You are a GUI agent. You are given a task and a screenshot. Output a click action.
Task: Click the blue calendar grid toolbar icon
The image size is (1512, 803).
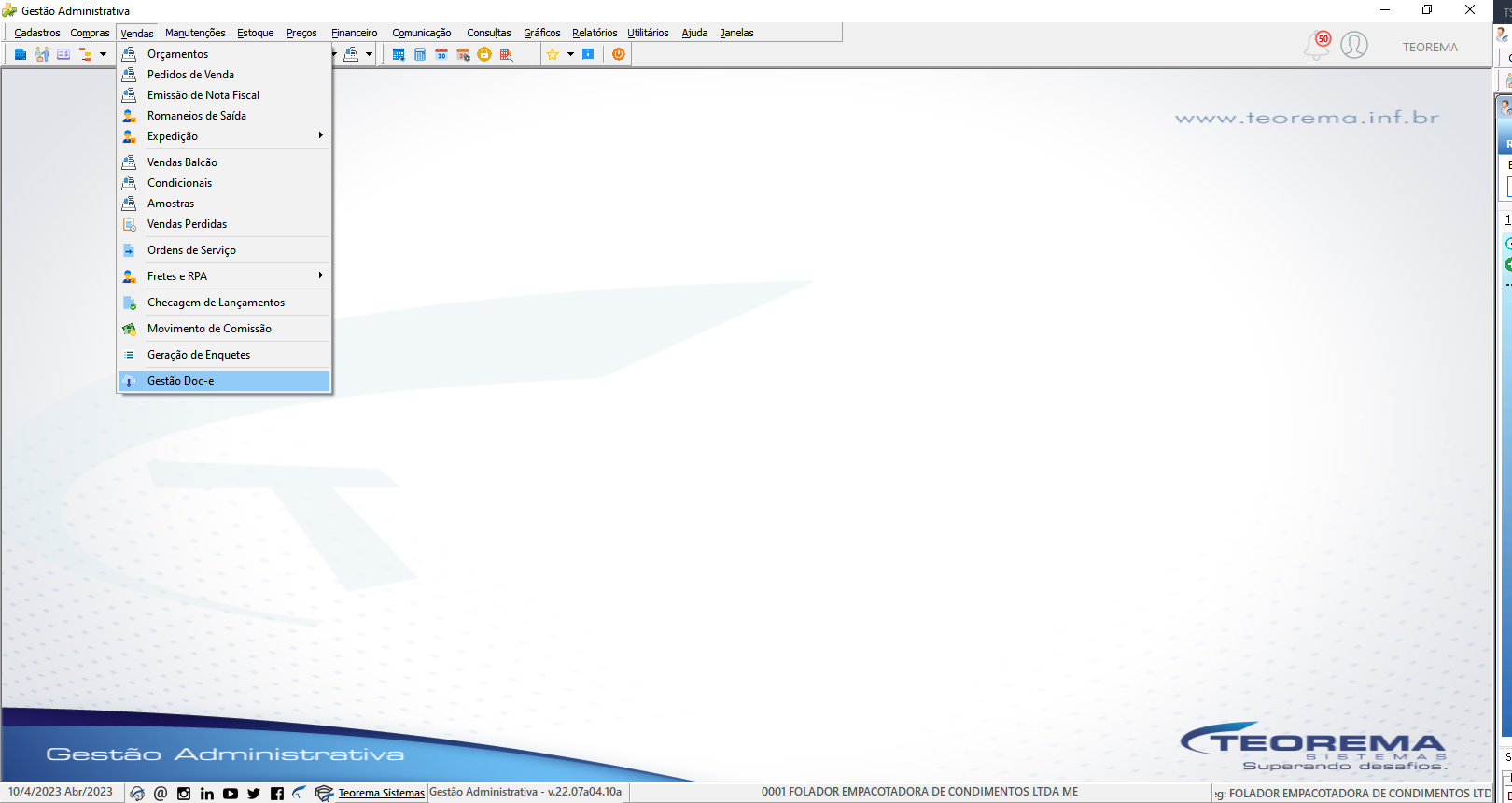(x=399, y=54)
